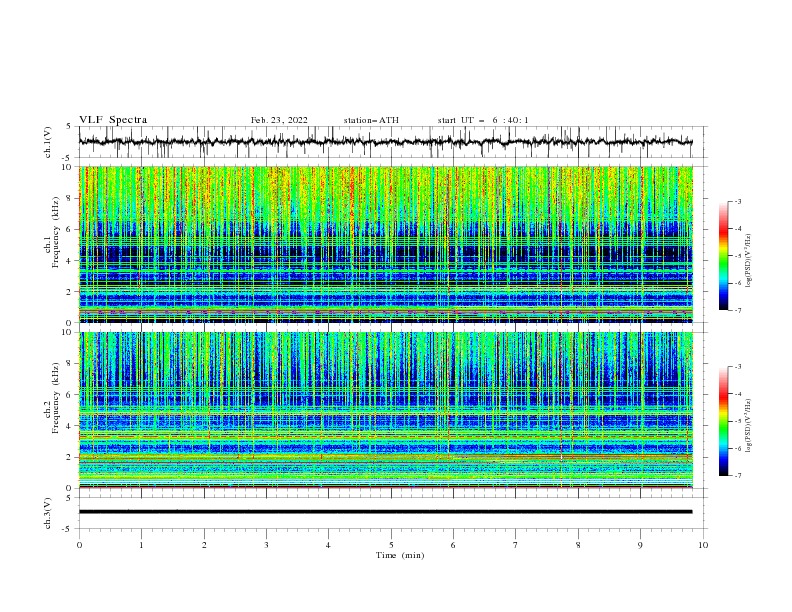792x612 pixels.
Task: Click time-axis tick label "6"
Action: coord(453,545)
